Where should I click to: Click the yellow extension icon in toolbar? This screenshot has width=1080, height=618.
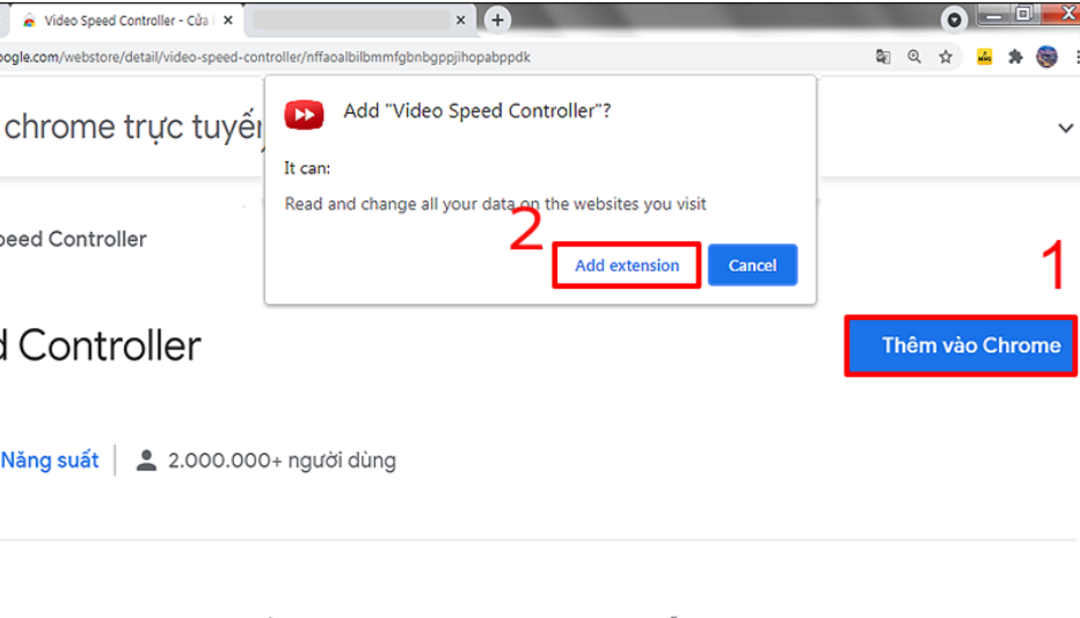984,57
